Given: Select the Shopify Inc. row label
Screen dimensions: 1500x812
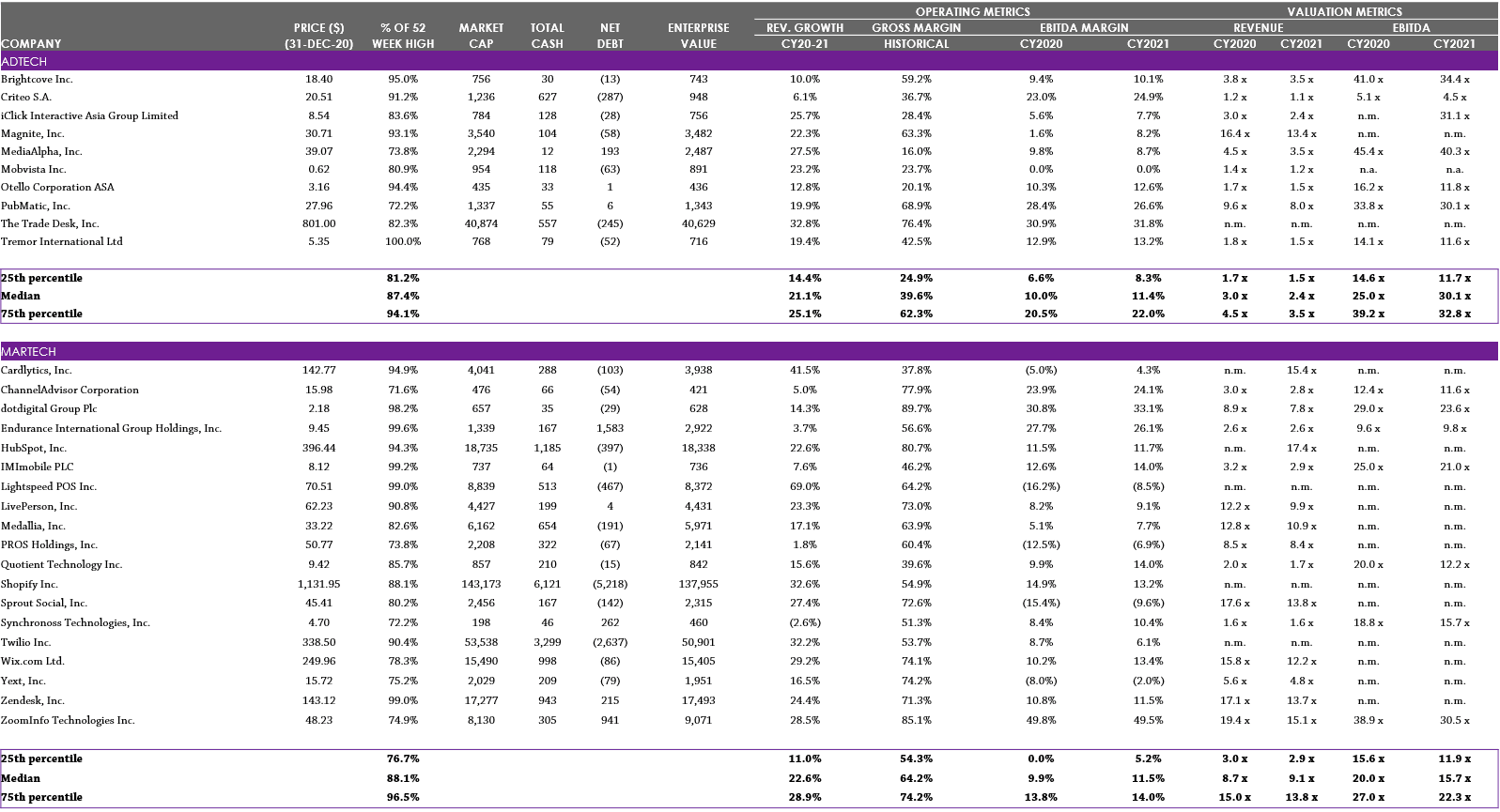Looking at the screenshot, I should [x=29, y=584].
